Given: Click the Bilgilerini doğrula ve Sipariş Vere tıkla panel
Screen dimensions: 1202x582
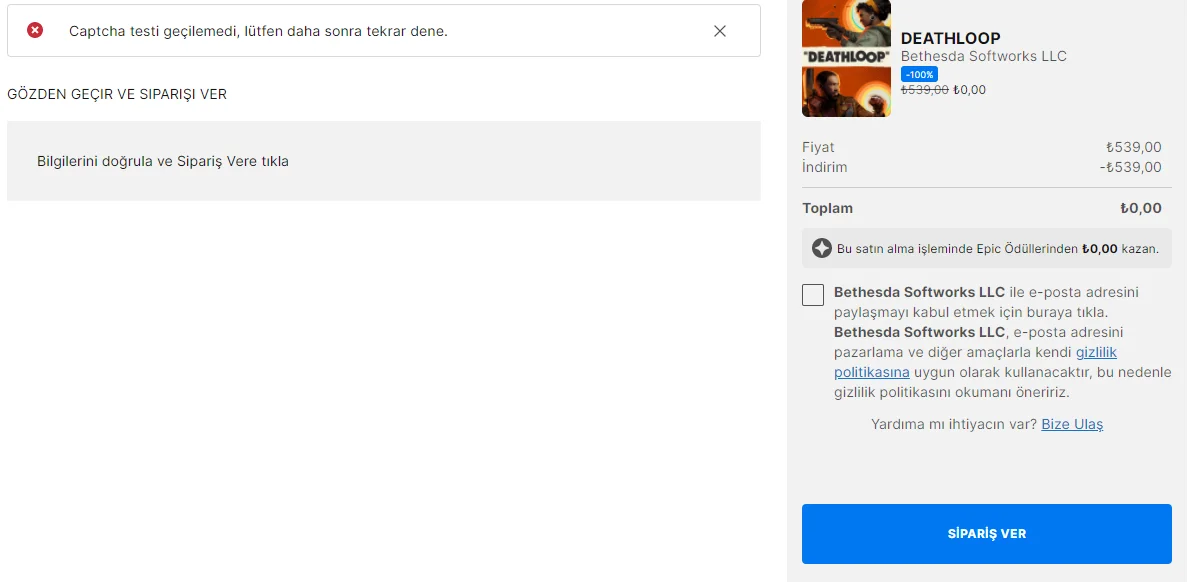Looking at the screenshot, I should coord(384,161).
